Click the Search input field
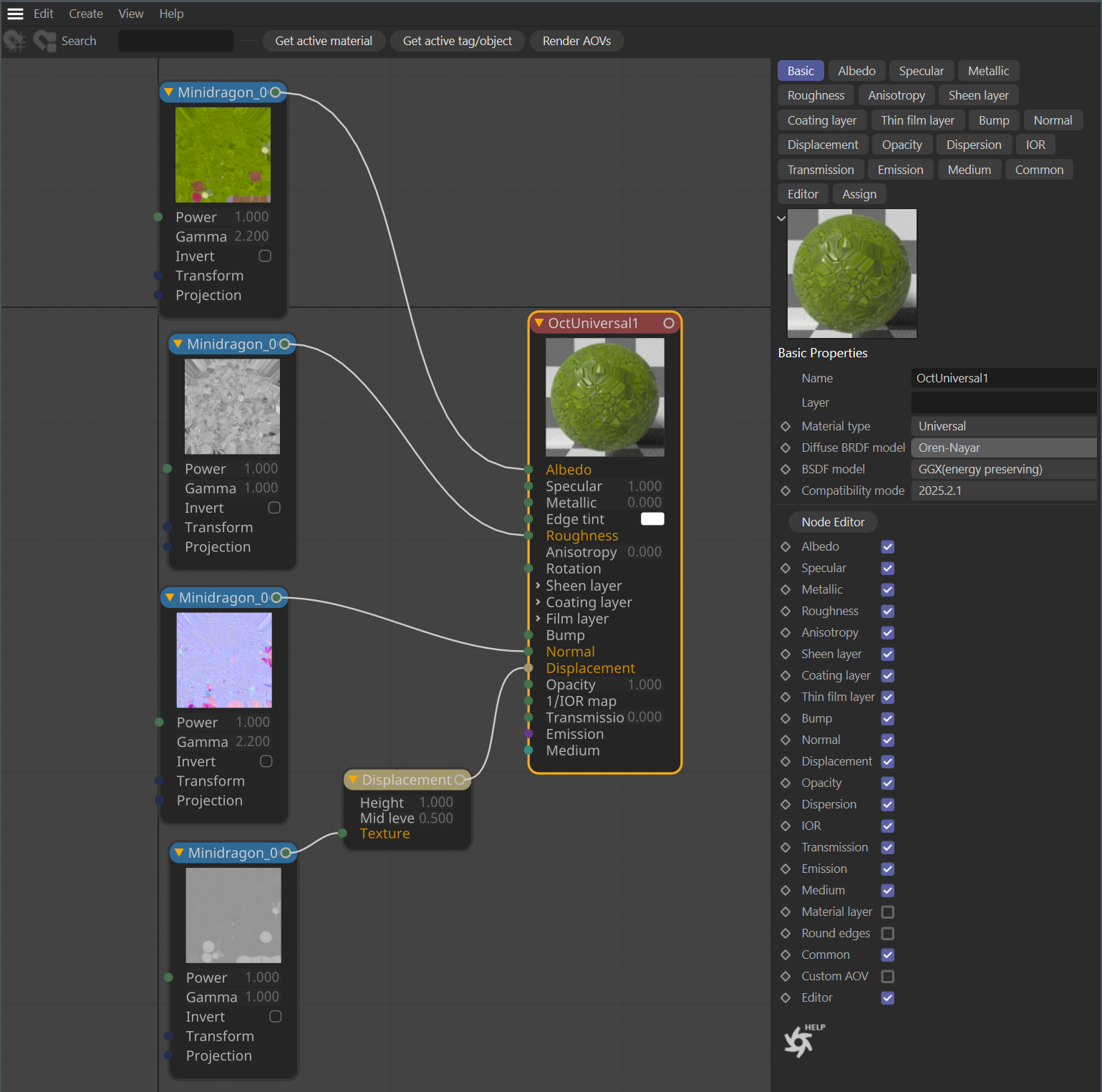Image resolution: width=1102 pixels, height=1092 pixels. click(175, 42)
